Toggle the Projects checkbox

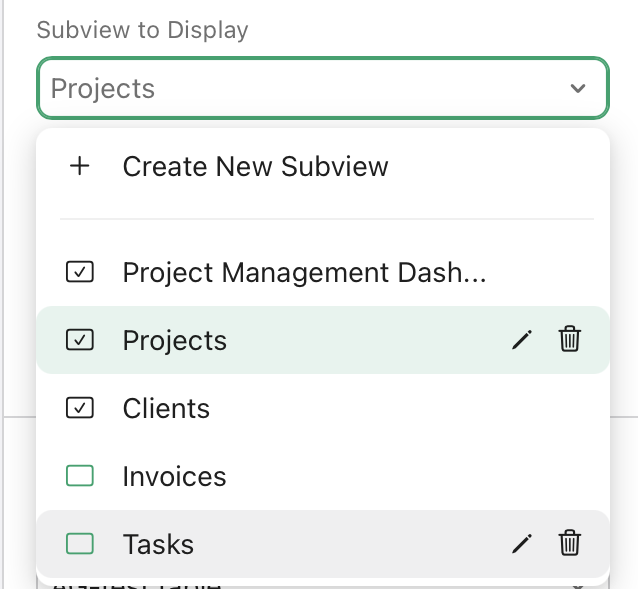point(80,340)
